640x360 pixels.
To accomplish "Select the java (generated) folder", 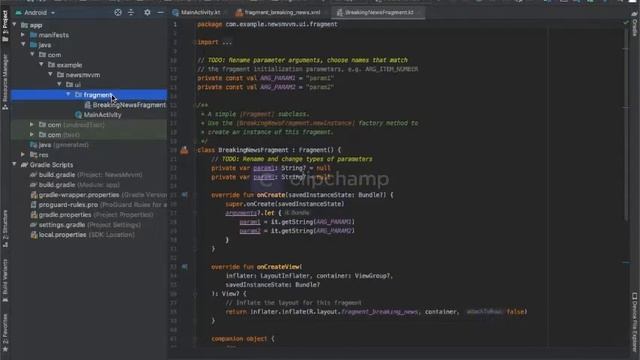I will [59, 145].
